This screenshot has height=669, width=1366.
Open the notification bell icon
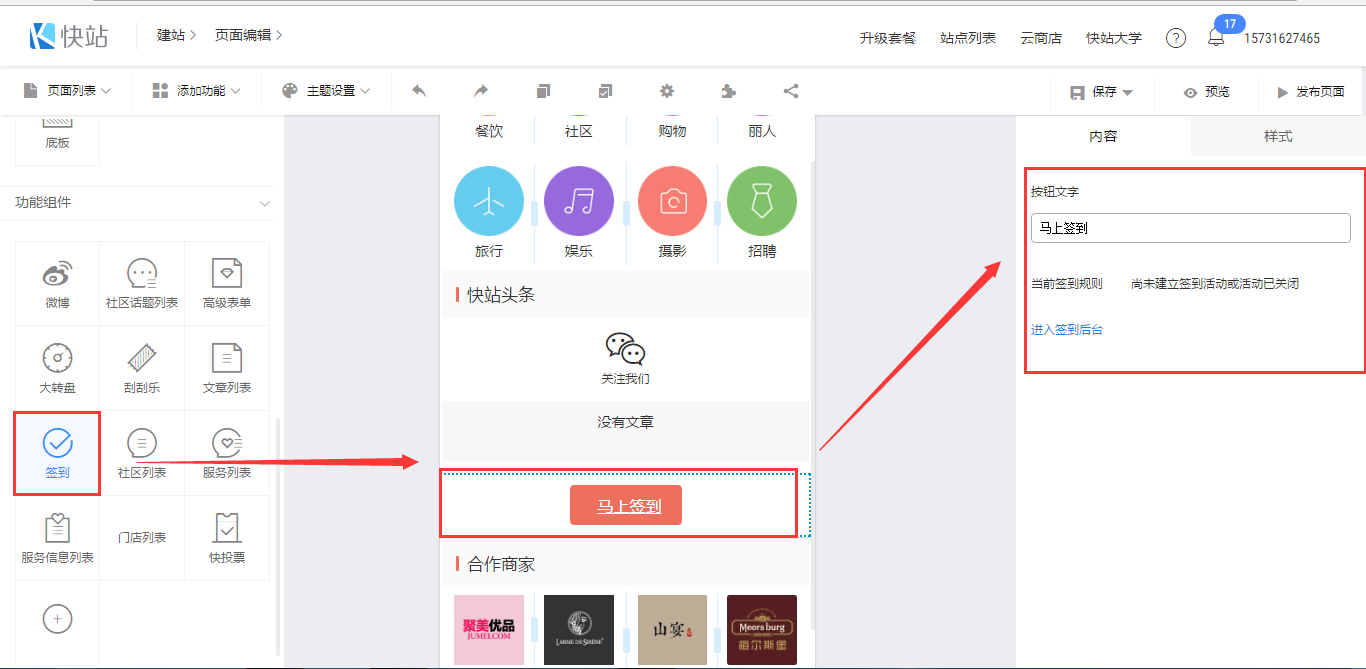[1216, 38]
